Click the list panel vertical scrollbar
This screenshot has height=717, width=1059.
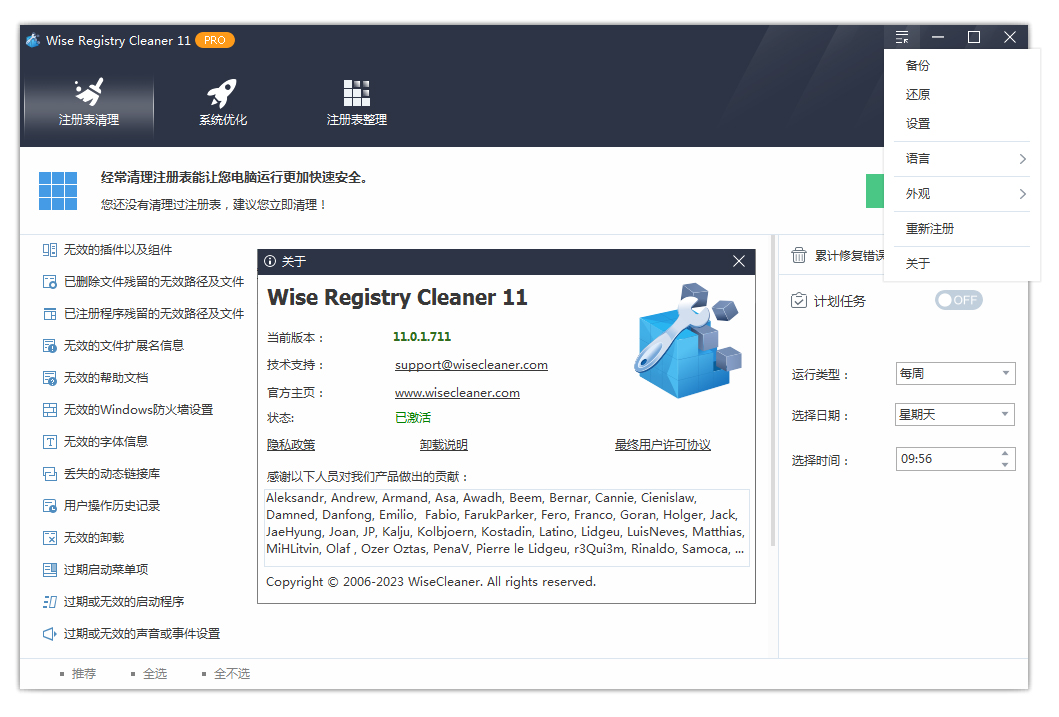coord(773,390)
